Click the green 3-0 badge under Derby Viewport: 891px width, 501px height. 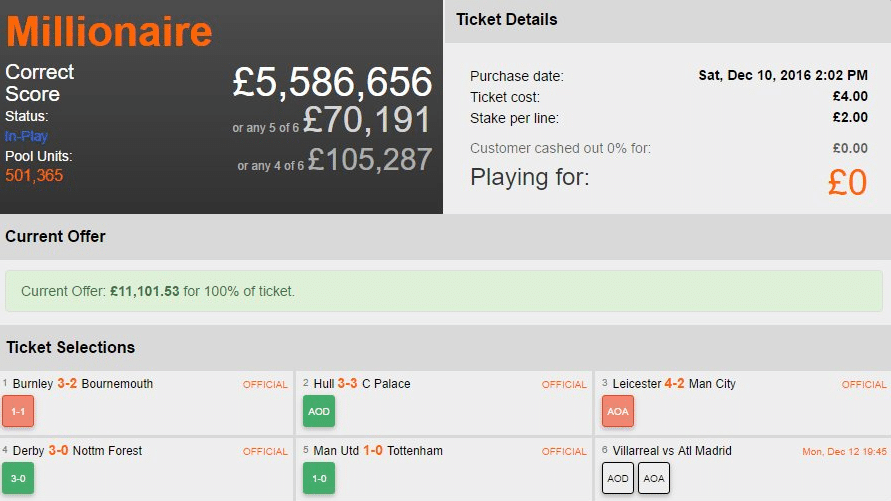click(18, 478)
